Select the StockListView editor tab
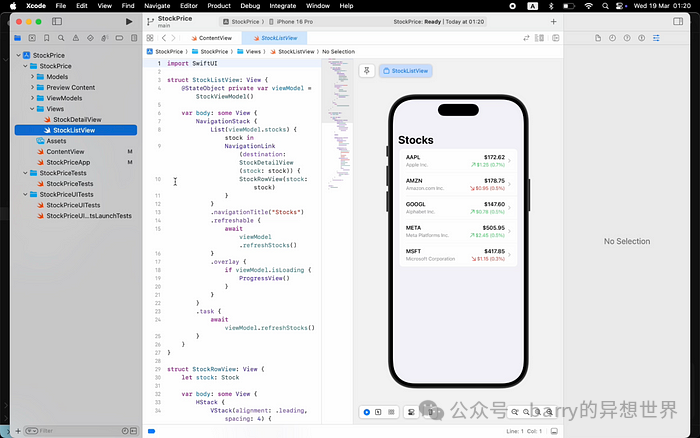Viewport: 700px width, 438px height. [x=275, y=38]
